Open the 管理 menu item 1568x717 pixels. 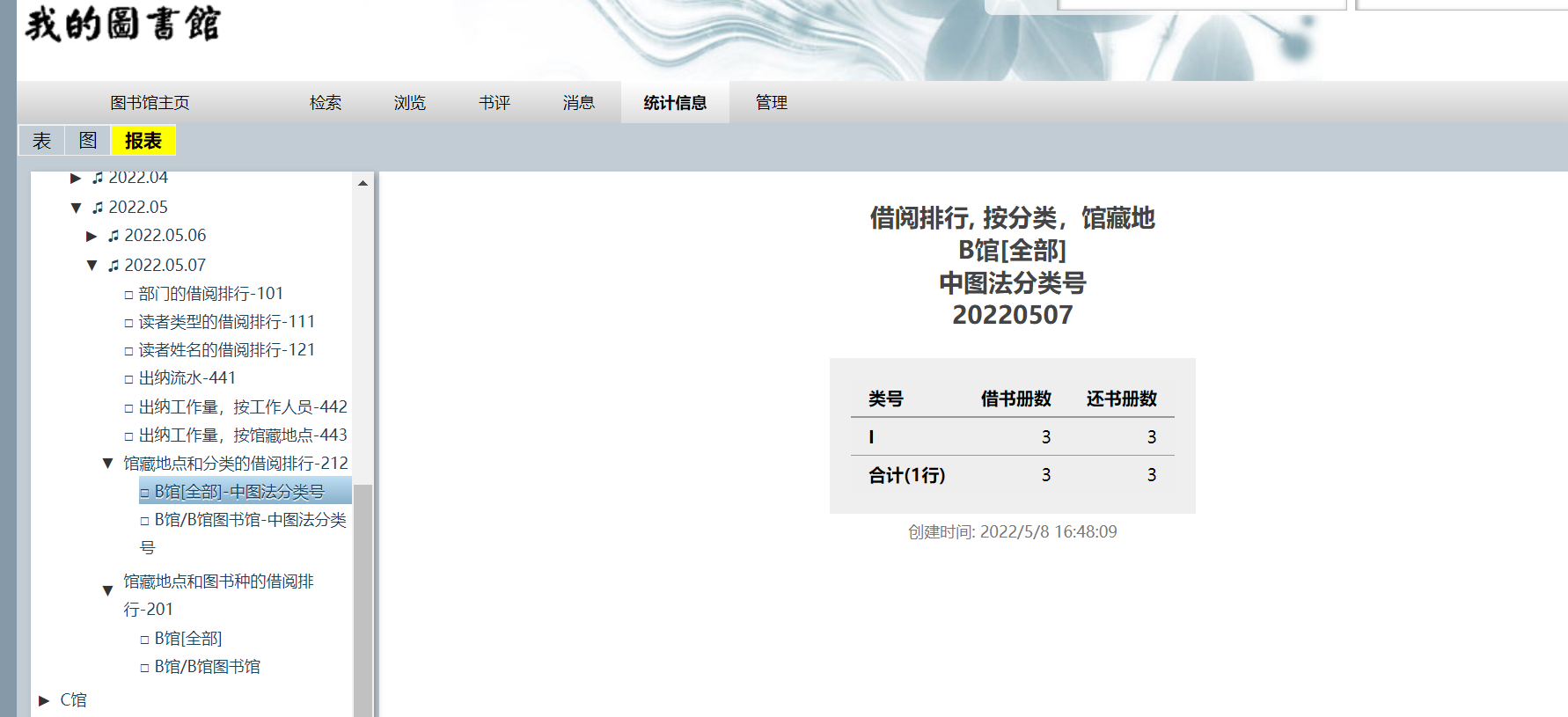click(x=772, y=103)
